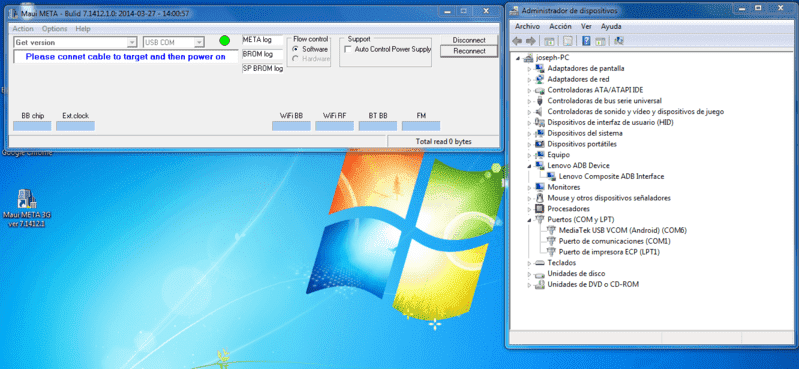Enable the Auto Control Power Supply checkbox
Screen dimensions: 799x369
point(348,49)
